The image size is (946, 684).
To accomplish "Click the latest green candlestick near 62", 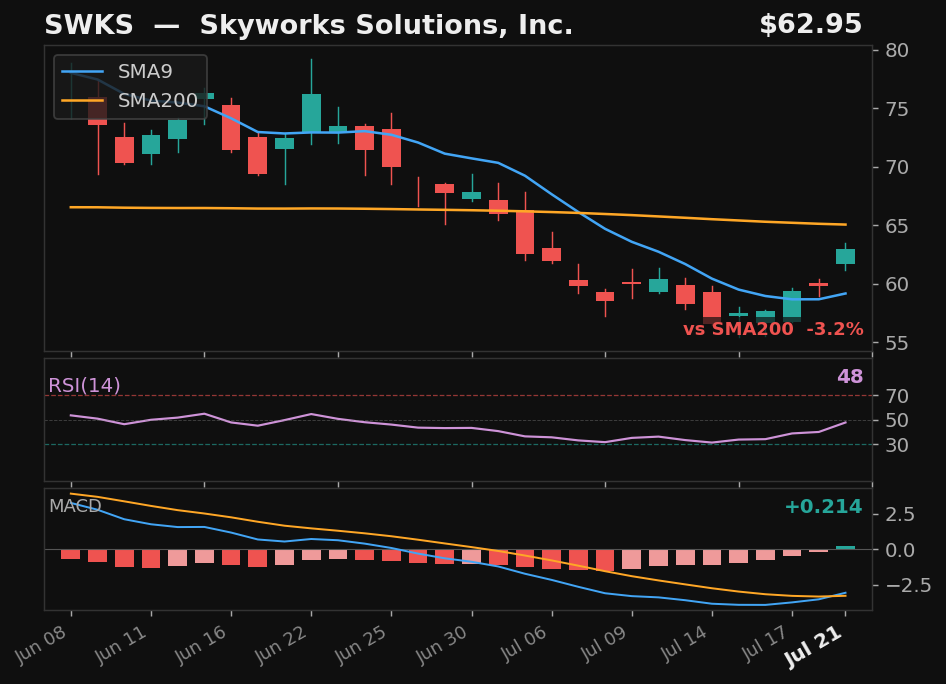I will coord(845,256).
